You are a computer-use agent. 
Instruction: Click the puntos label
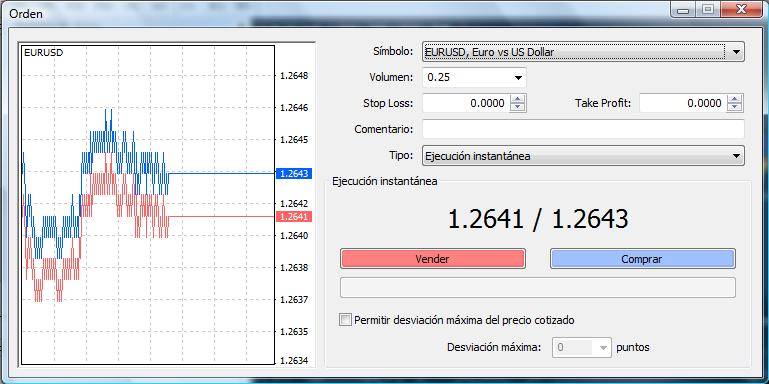tap(633, 348)
